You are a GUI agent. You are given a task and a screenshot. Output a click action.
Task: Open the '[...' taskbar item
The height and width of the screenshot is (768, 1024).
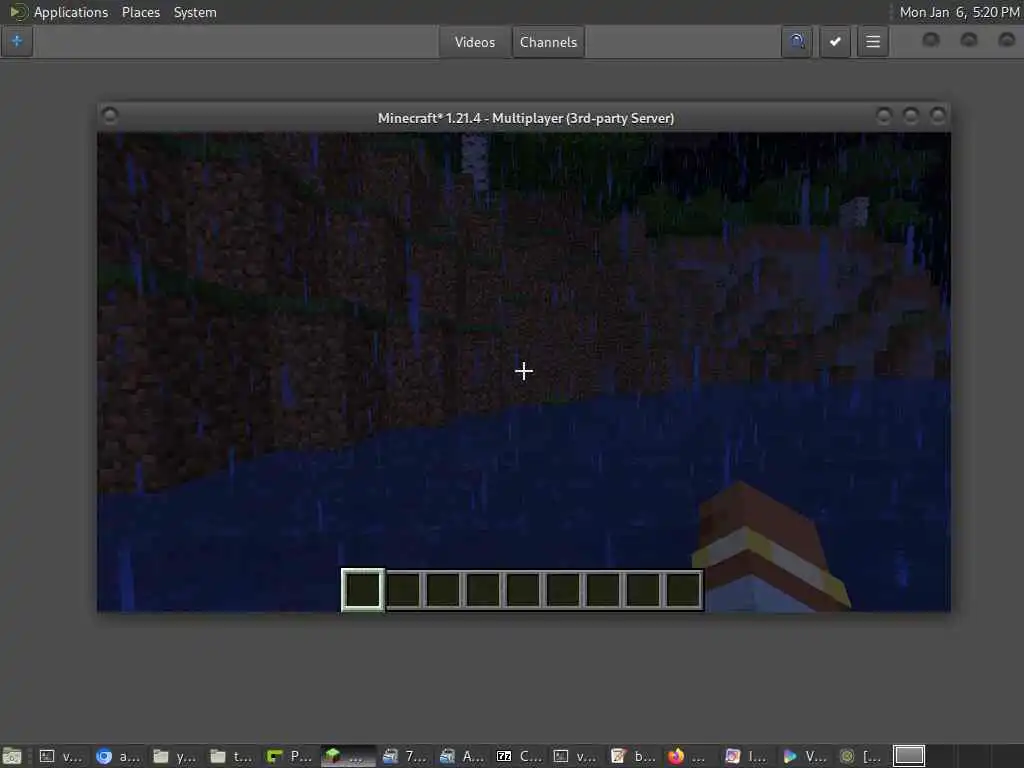861,756
